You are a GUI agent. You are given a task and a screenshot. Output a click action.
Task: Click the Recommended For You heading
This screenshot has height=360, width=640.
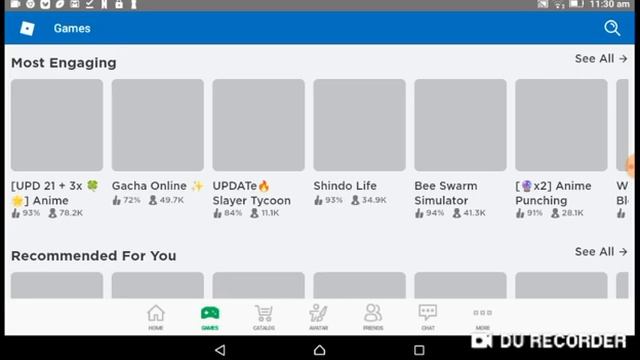coord(93,256)
